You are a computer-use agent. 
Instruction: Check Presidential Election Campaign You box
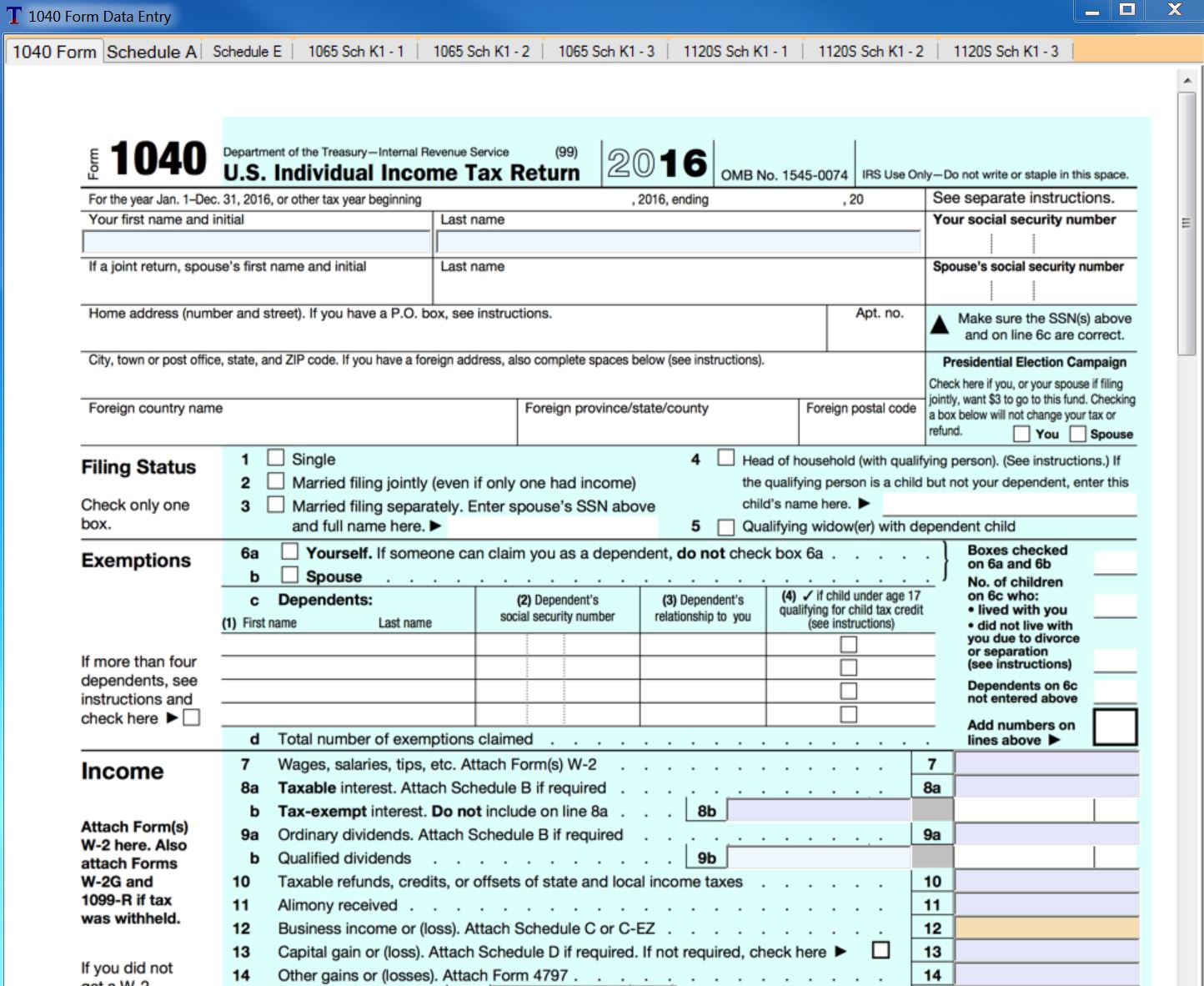1021,434
